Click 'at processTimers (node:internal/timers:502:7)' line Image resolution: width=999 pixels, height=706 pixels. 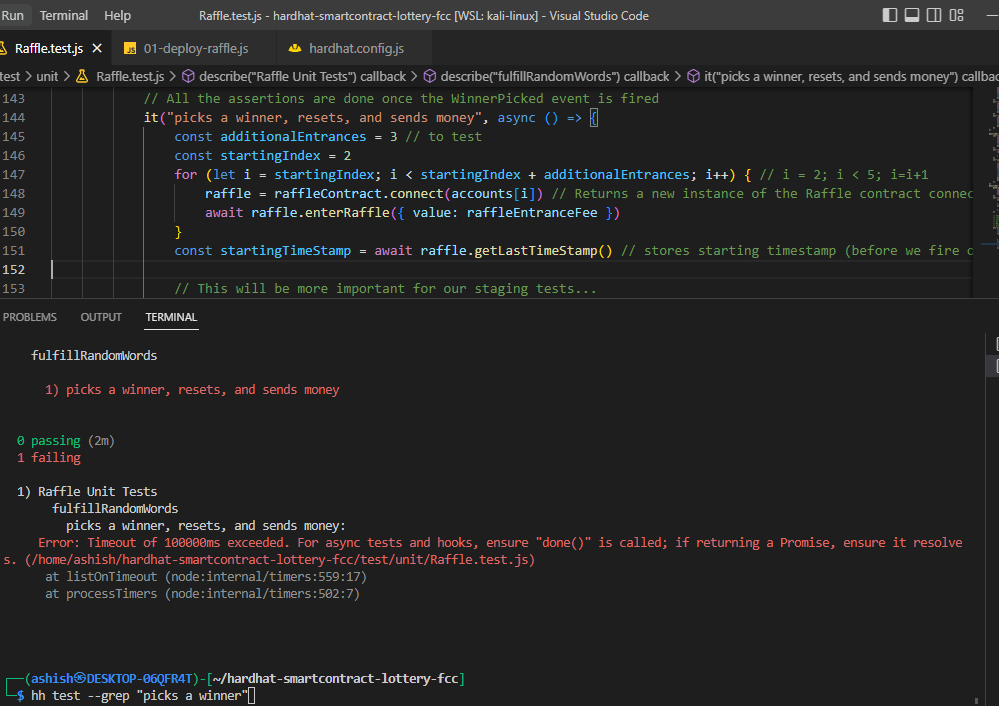coord(202,594)
